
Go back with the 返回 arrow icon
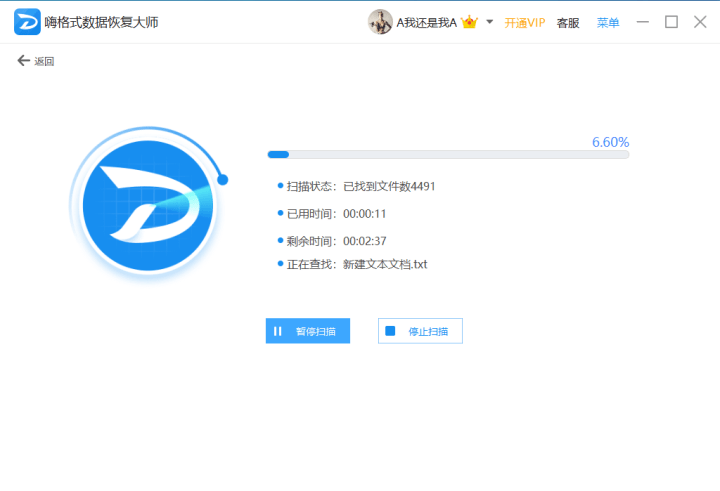pyautogui.click(x=23, y=61)
